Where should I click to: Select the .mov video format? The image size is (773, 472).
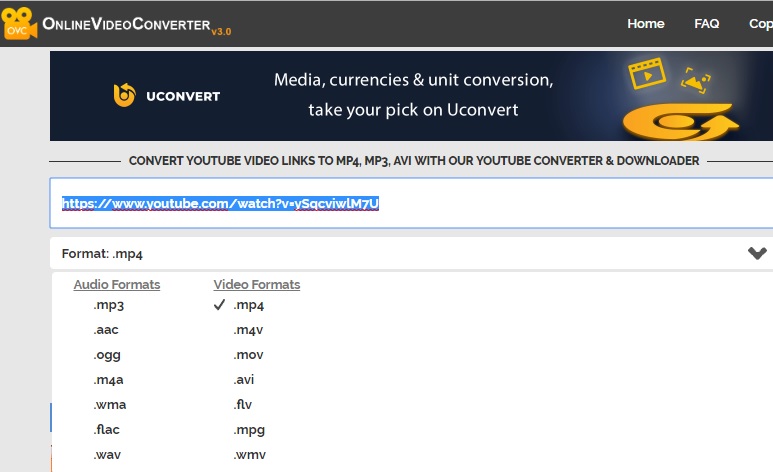tap(248, 355)
